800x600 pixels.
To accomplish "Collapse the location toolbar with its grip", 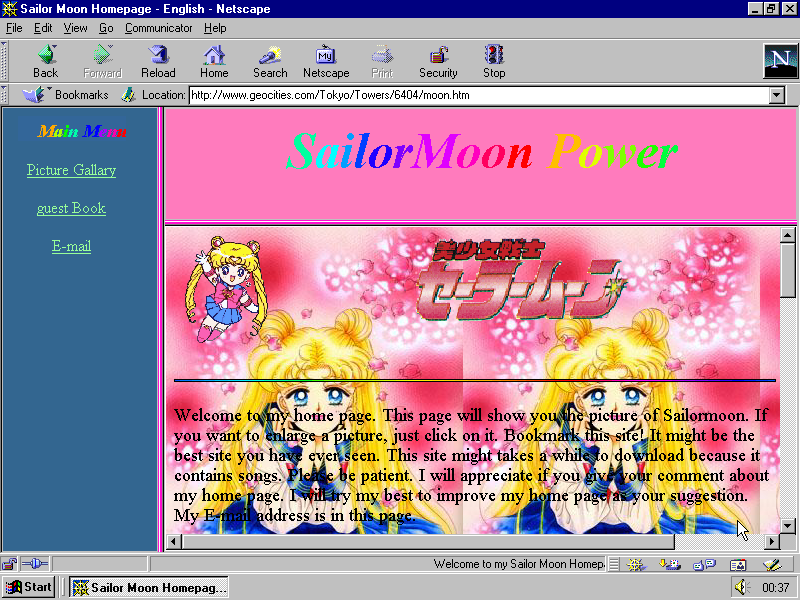I will (4, 95).
